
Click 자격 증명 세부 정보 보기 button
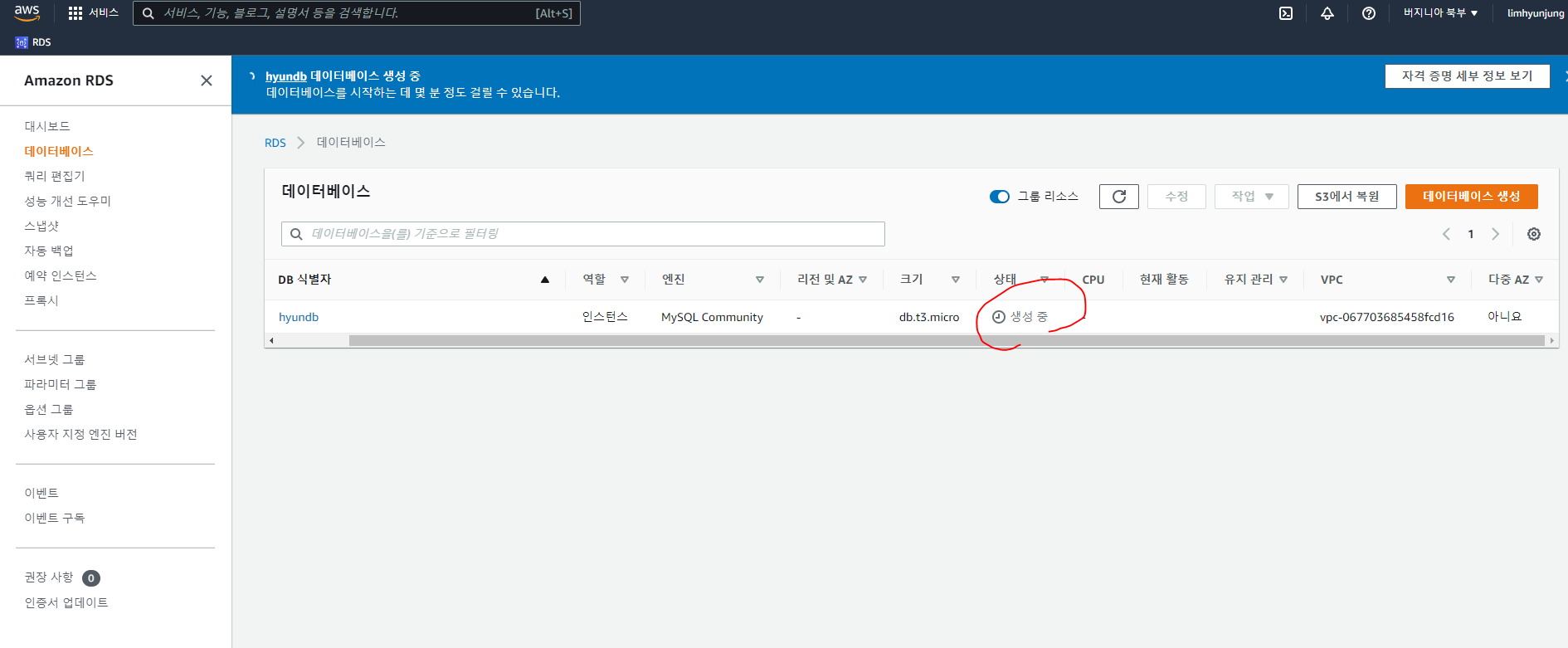pos(1468,76)
